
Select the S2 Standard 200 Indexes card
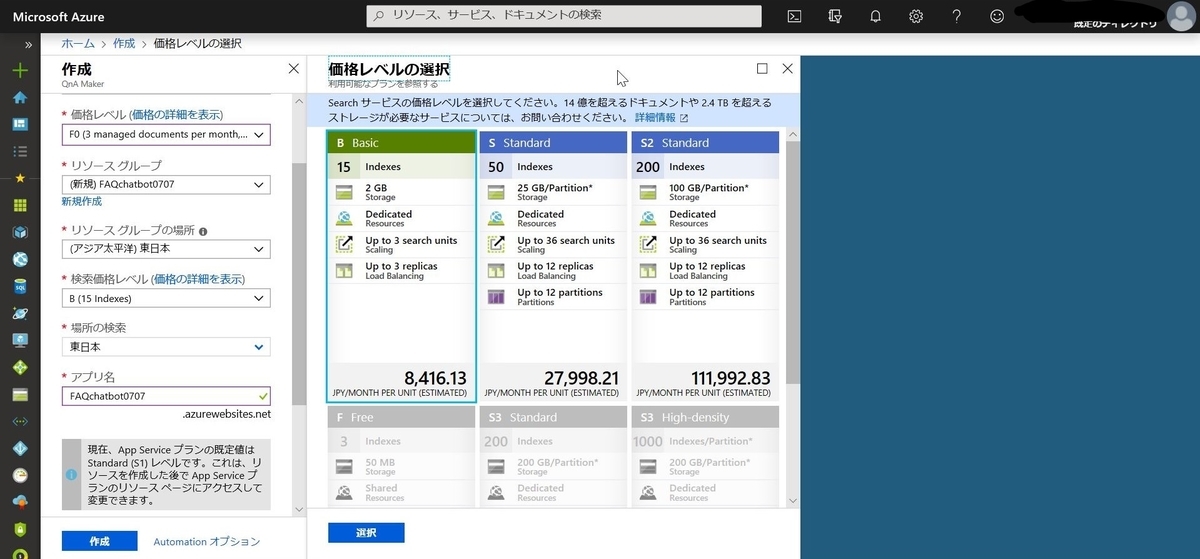[x=705, y=266]
